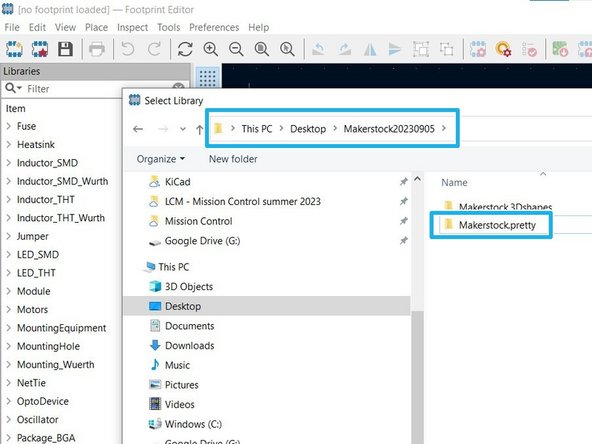The width and height of the screenshot is (592, 444).
Task: Click the Redo arrow icon
Action: coord(154,49)
